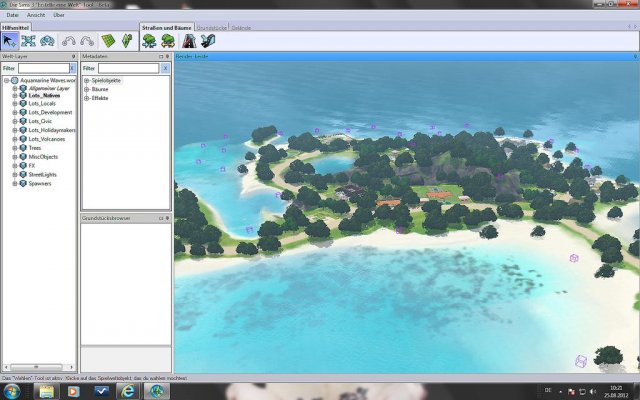Click the Aquamarine Waves world globe icon
Screen dimensions: 640x400
pyautogui.click(x=15, y=80)
